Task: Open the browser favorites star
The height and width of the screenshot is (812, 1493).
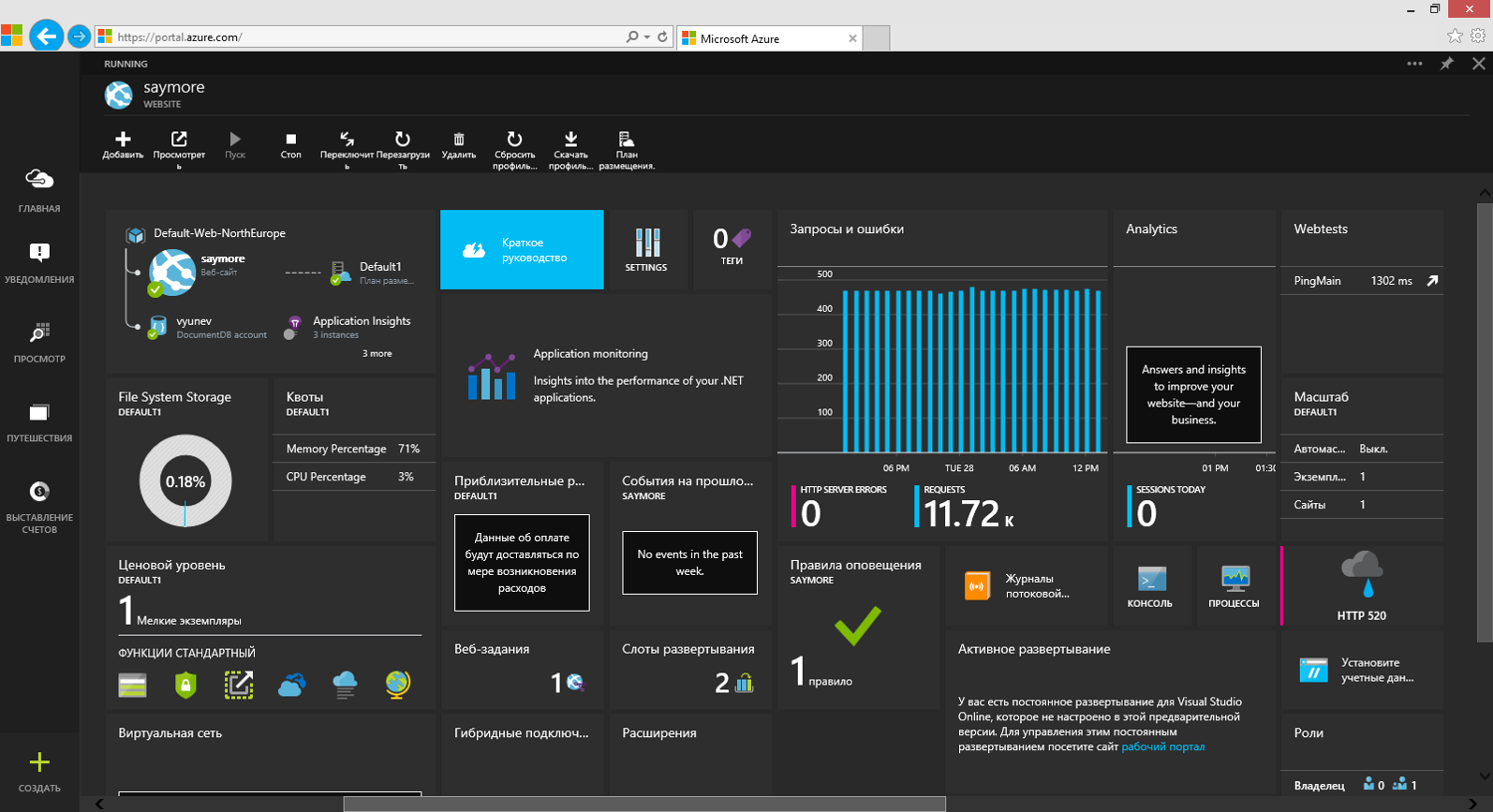Action: click(x=1455, y=36)
